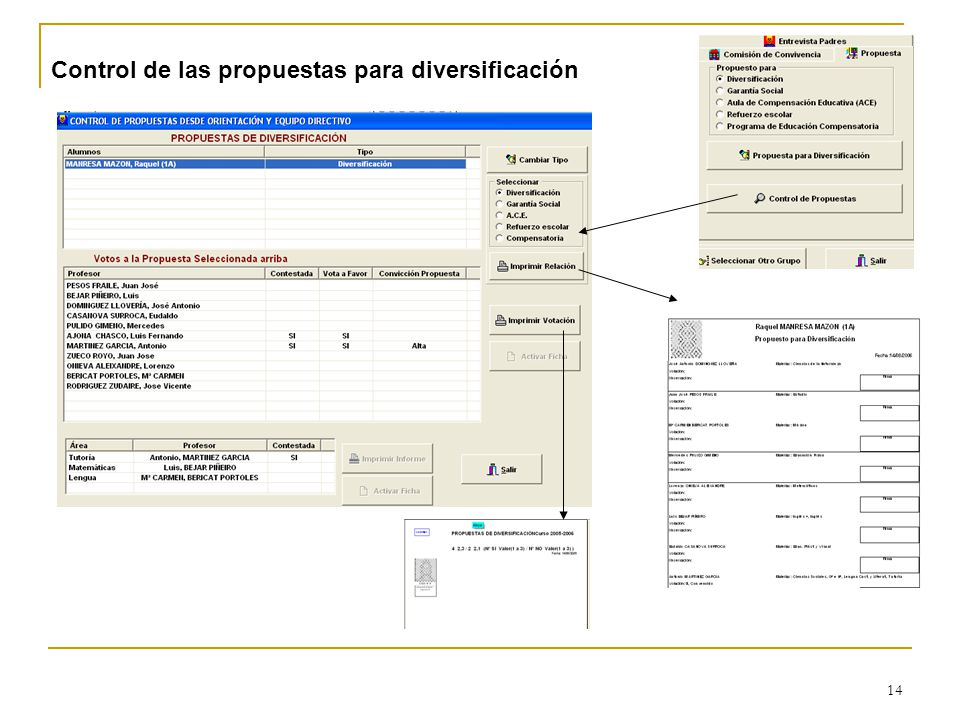Click the printer icon on Imprimir Informe
Image resolution: width=960 pixels, height=720 pixels.
coord(354,458)
